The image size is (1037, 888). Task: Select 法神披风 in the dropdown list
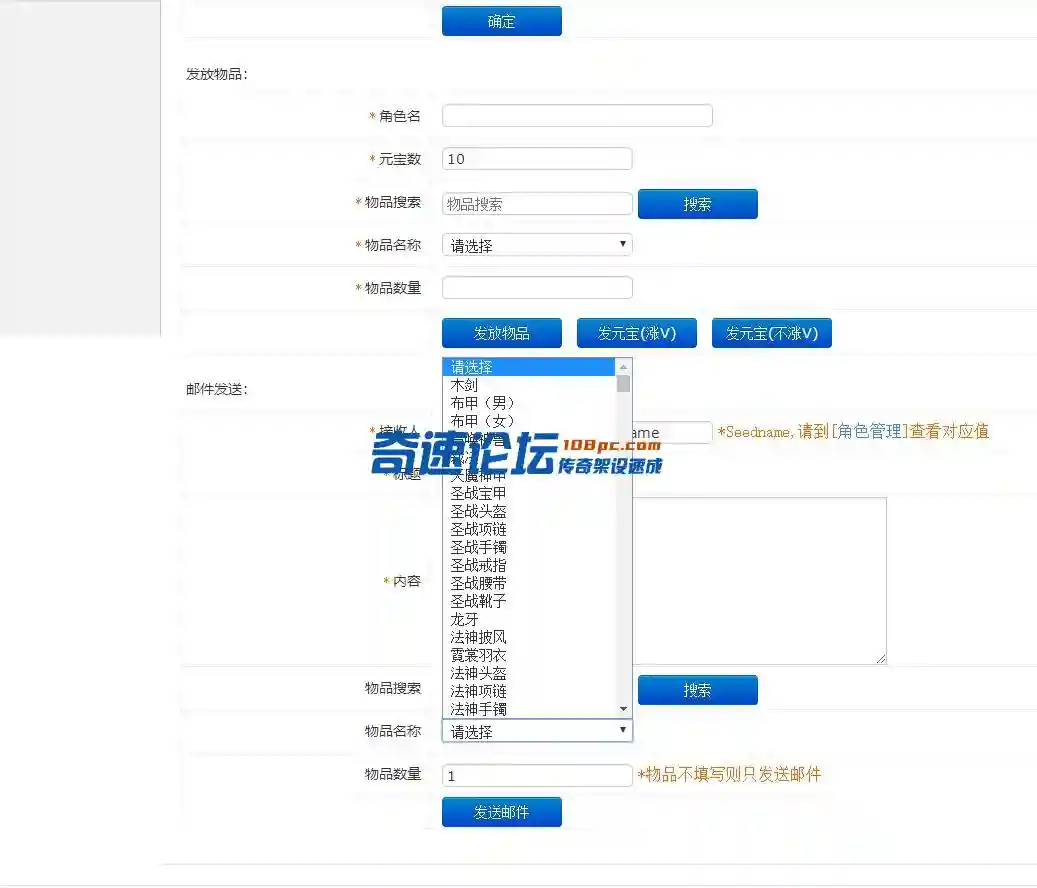click(x=529, y=637)
